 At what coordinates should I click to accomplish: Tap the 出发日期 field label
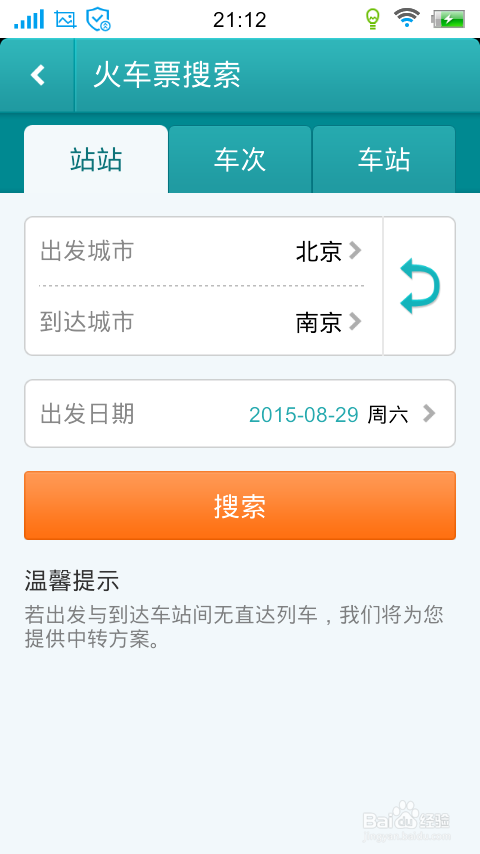tap(87, 414)
